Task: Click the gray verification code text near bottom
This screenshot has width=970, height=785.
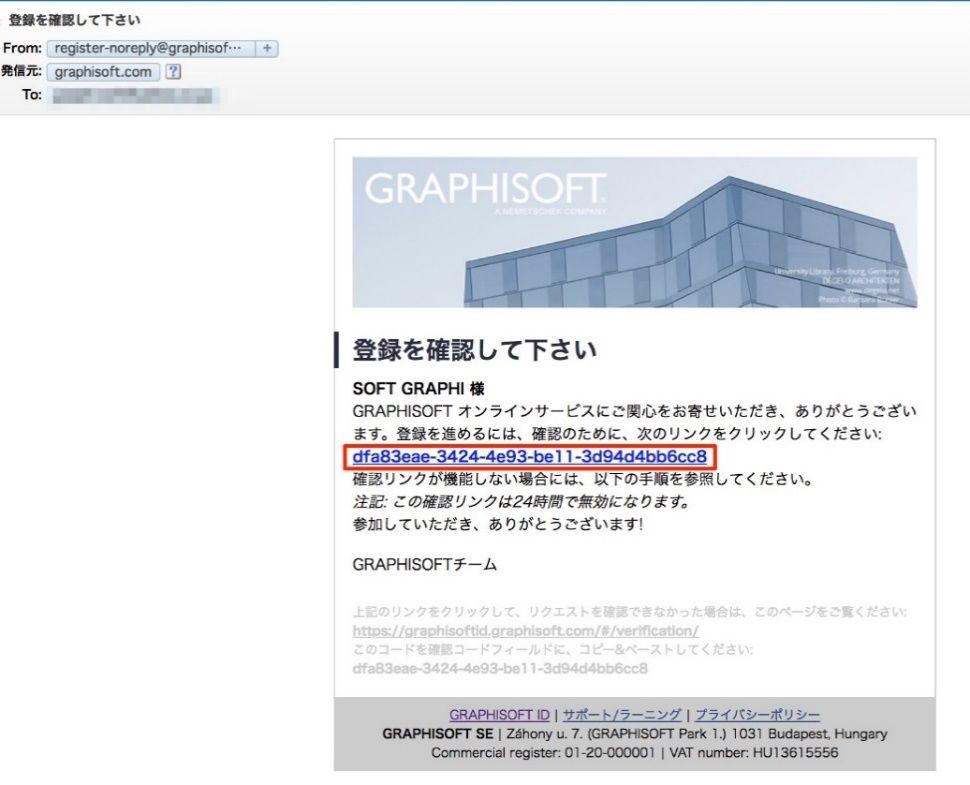Action: pos(500,669)
